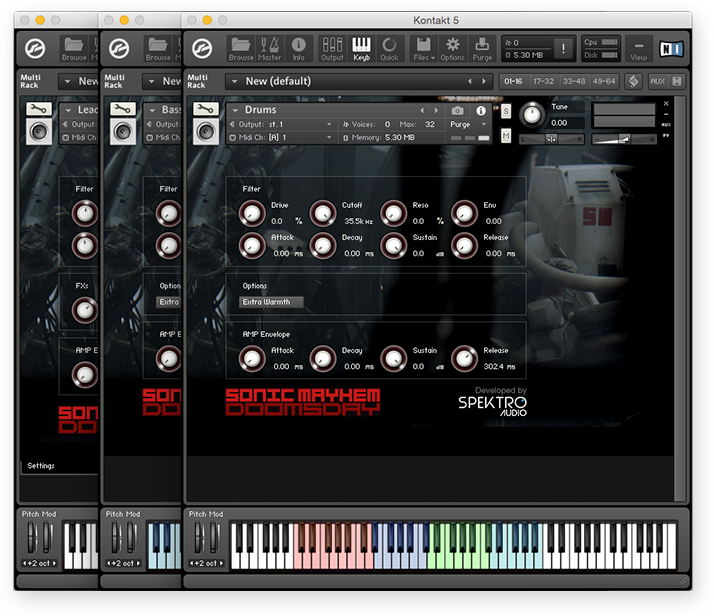Minimize the View in header

pyautogui.click(x=639, y=49)
